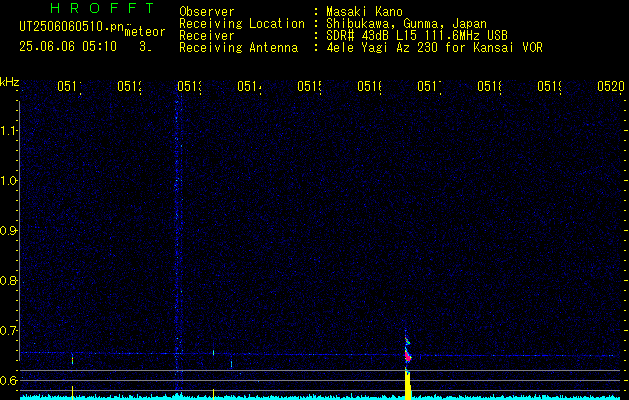Image resolution: width=629 pixels, height=400 pixels.
Task: Click the date stamp 25.06.06 05:10
Action: (68, 47)
